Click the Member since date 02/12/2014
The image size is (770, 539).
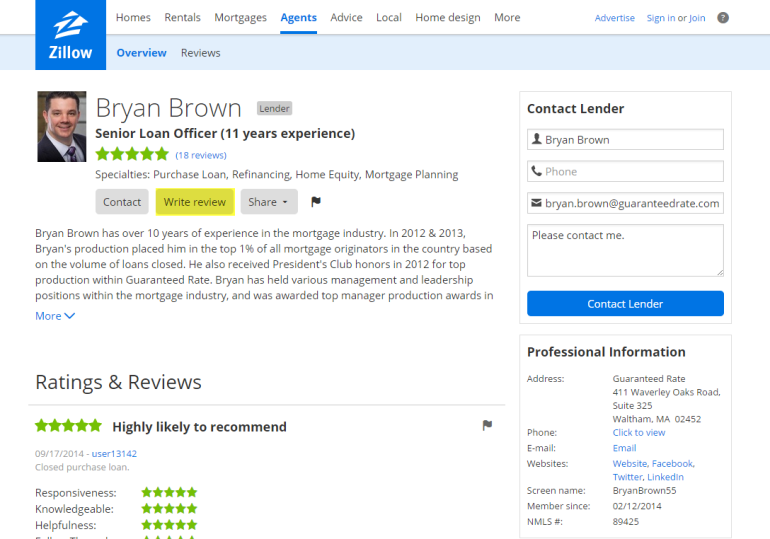click(x=637, y=506)
